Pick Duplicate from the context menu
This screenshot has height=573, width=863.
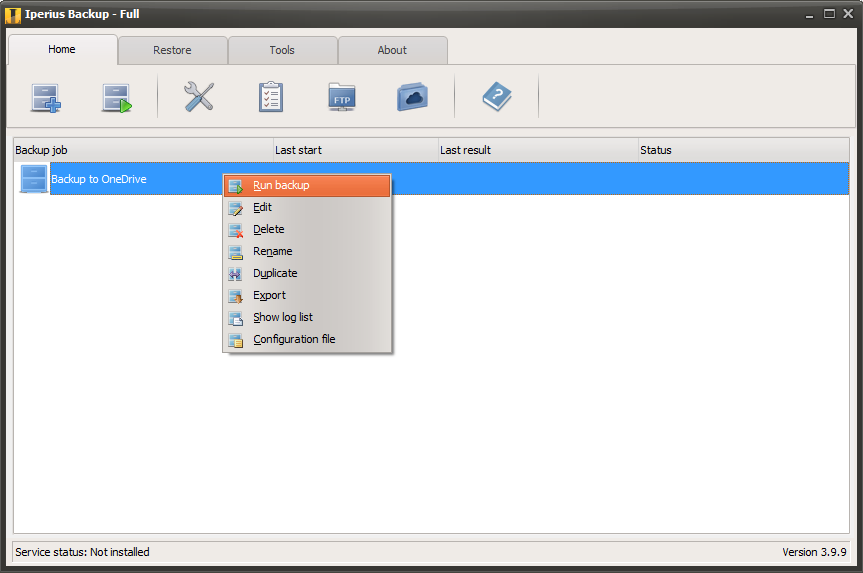click(307, 274)
